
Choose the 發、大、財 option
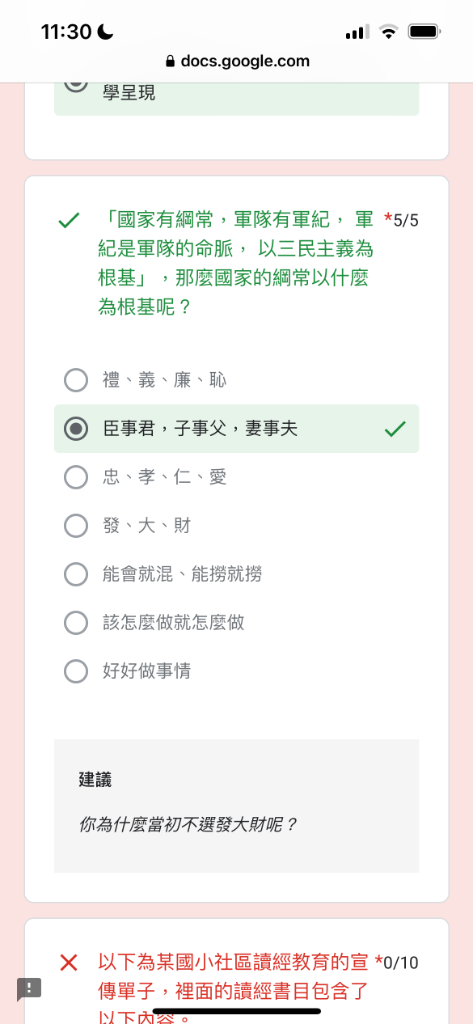(x=236, y=526)
